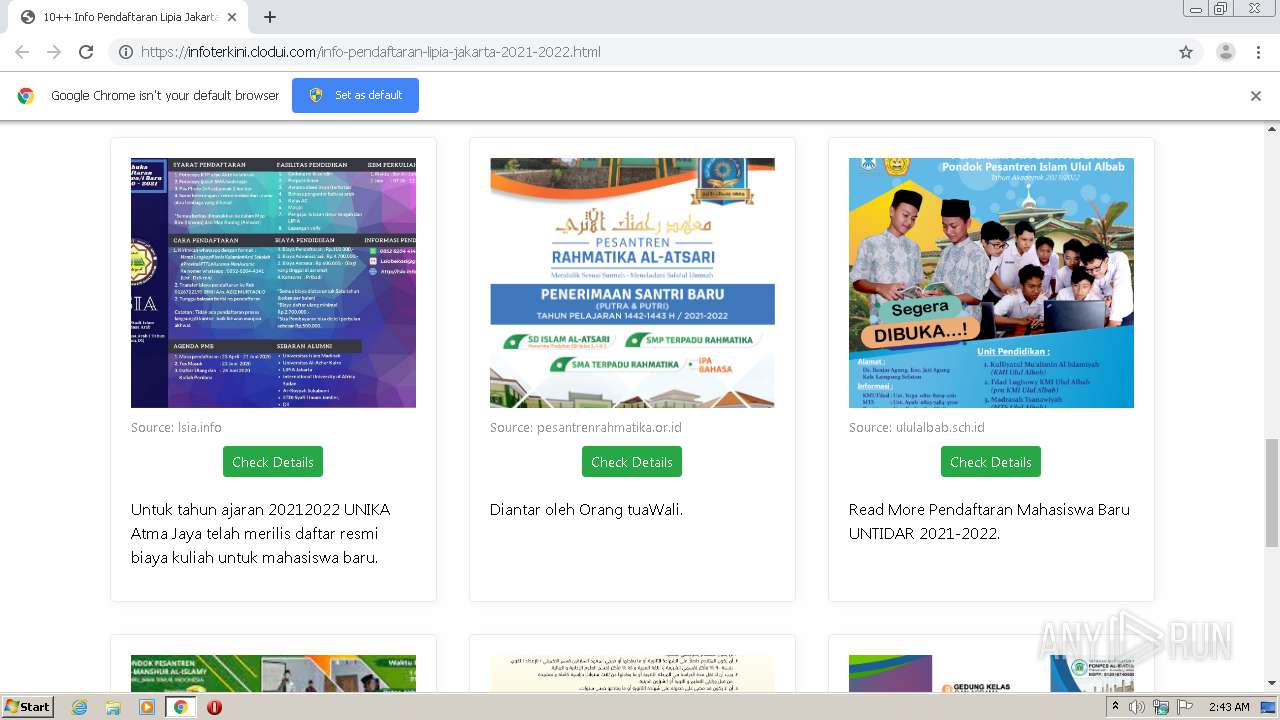Launch Internet Explorer from the taskbar
Viewport: 1280px width, 720px height.
click(79, 707)
